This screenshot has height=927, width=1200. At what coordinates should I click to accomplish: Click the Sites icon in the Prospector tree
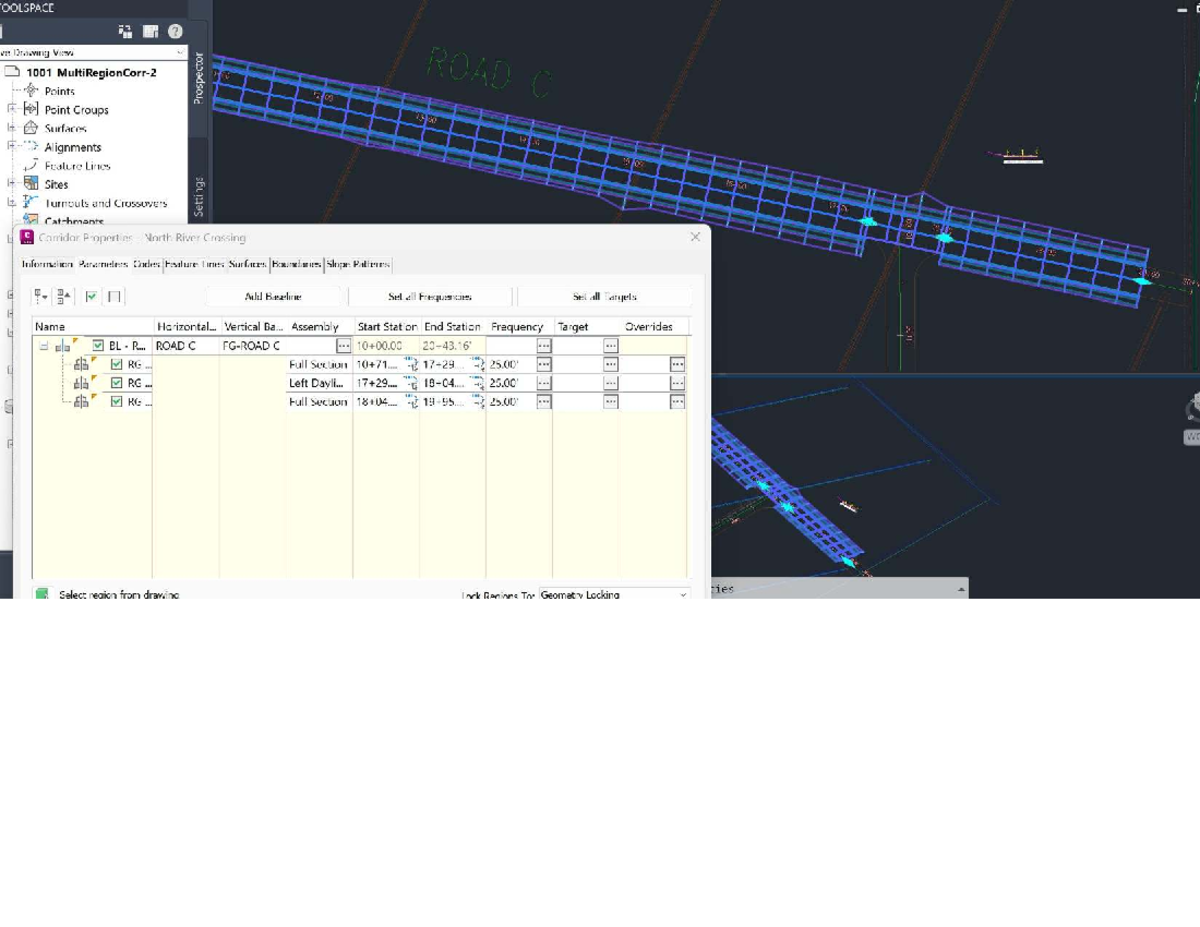(x=30, y=184)
